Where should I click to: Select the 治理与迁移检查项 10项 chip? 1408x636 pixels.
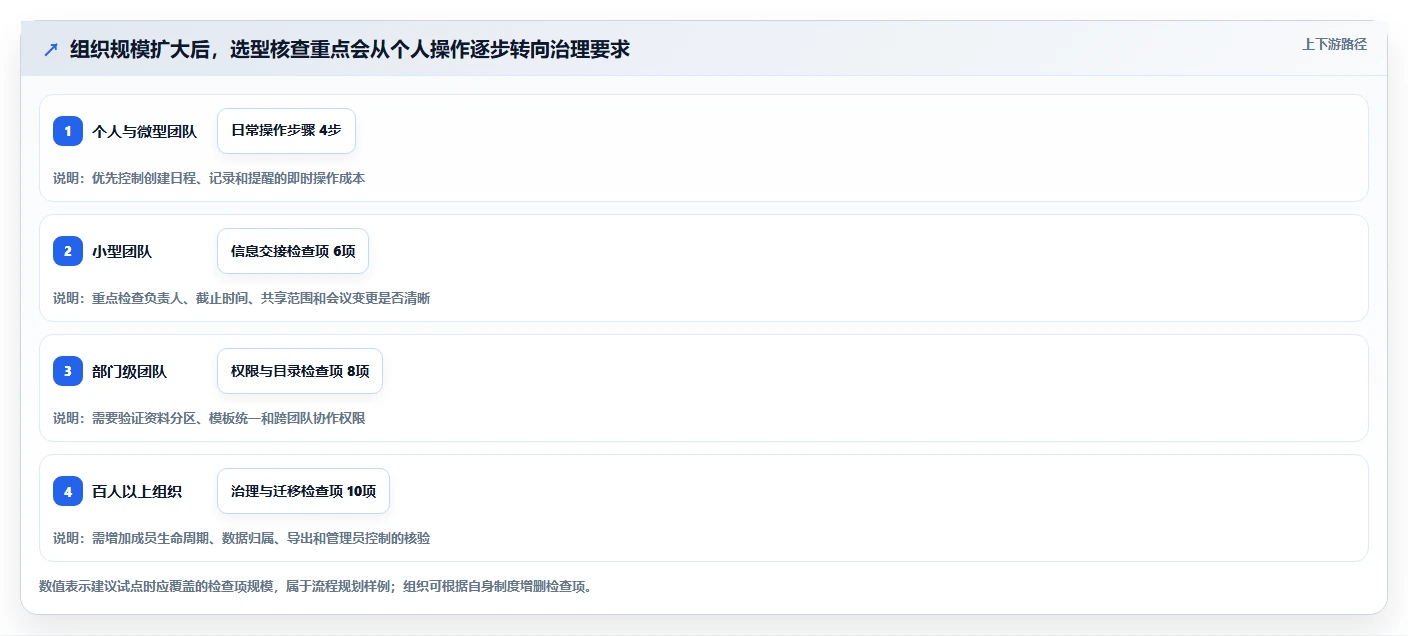pos(303,491)
